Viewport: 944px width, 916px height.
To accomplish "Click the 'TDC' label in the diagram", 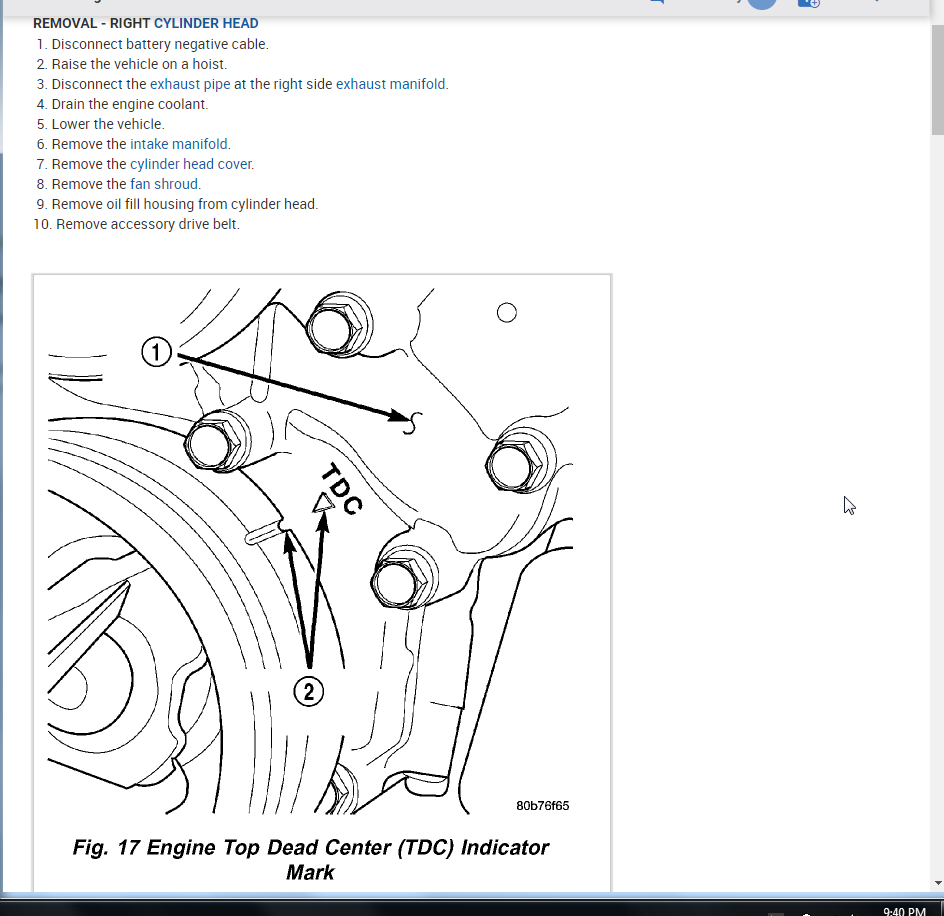I will pyautogui.click(x=341, y=488).
